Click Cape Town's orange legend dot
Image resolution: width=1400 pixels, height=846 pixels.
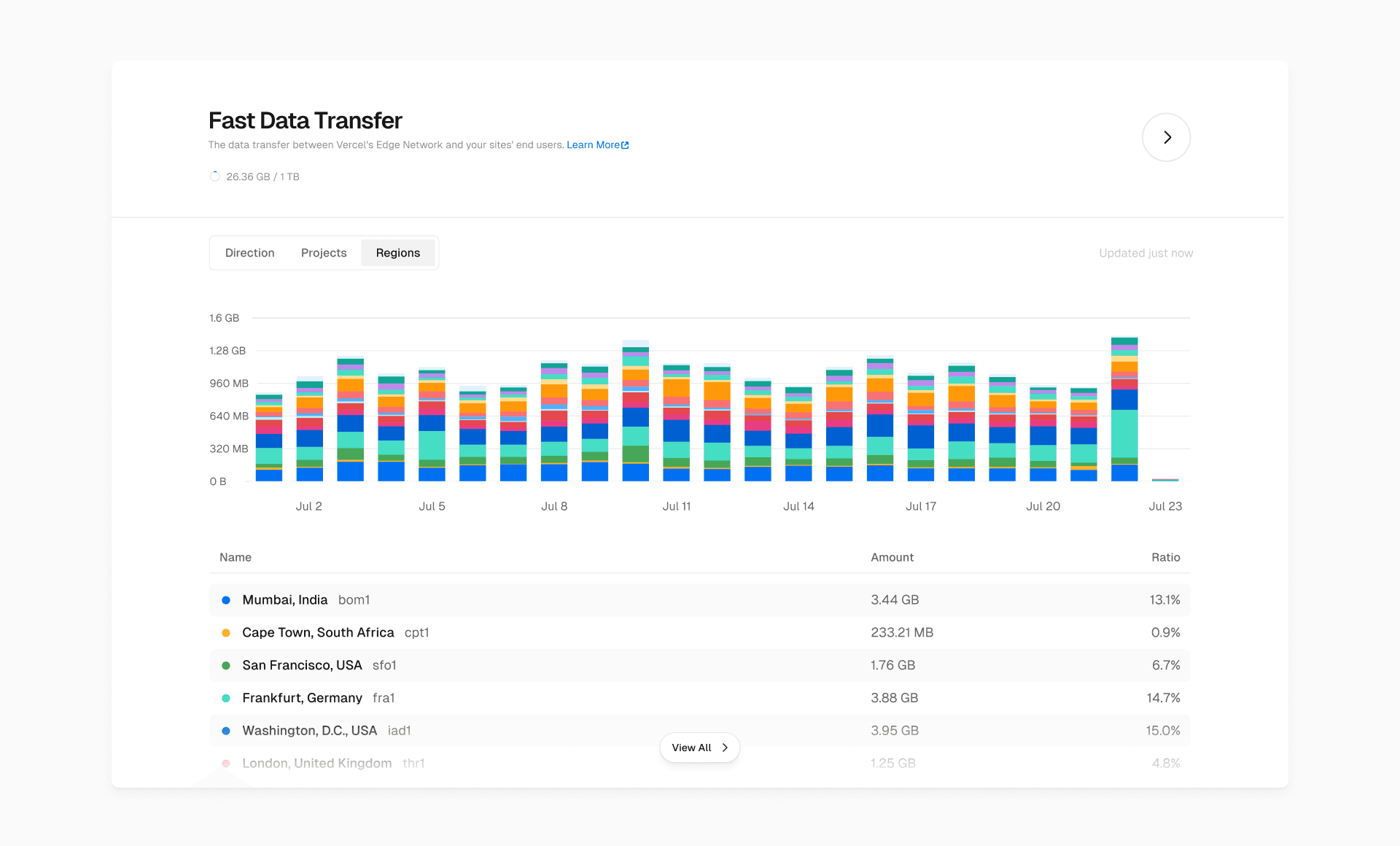pos(226,633)
